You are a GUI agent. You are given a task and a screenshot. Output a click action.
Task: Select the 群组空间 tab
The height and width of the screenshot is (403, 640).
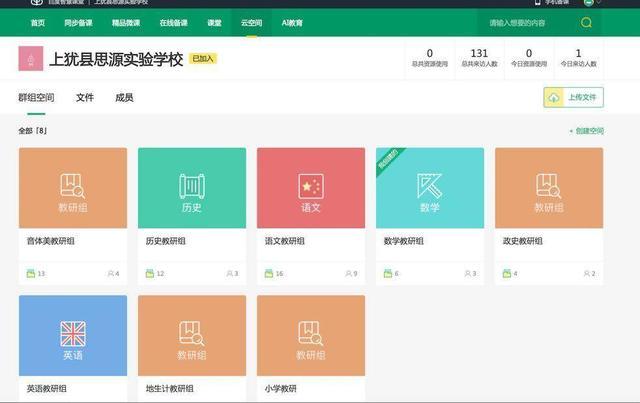click(36, 98)
